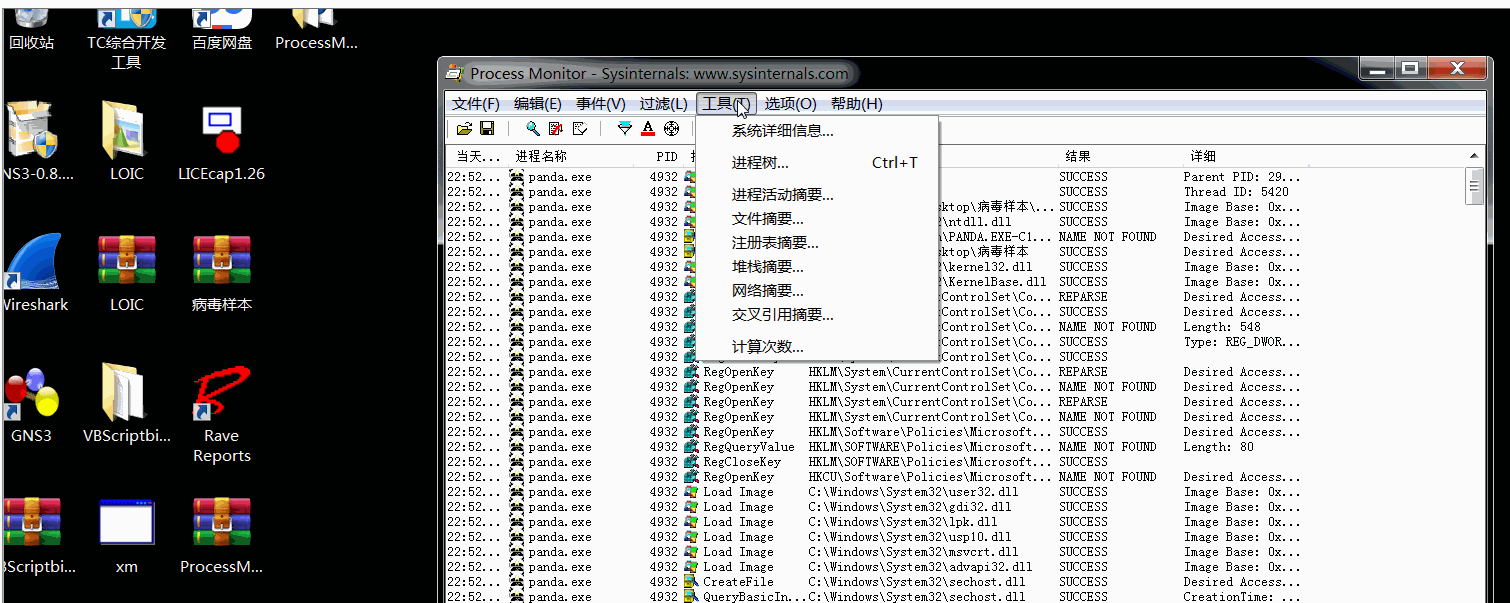Open the 编辑(E) menu
The height and width of the screenshot is (603, 1510).
pyautogui.click(x=538, y=104)
